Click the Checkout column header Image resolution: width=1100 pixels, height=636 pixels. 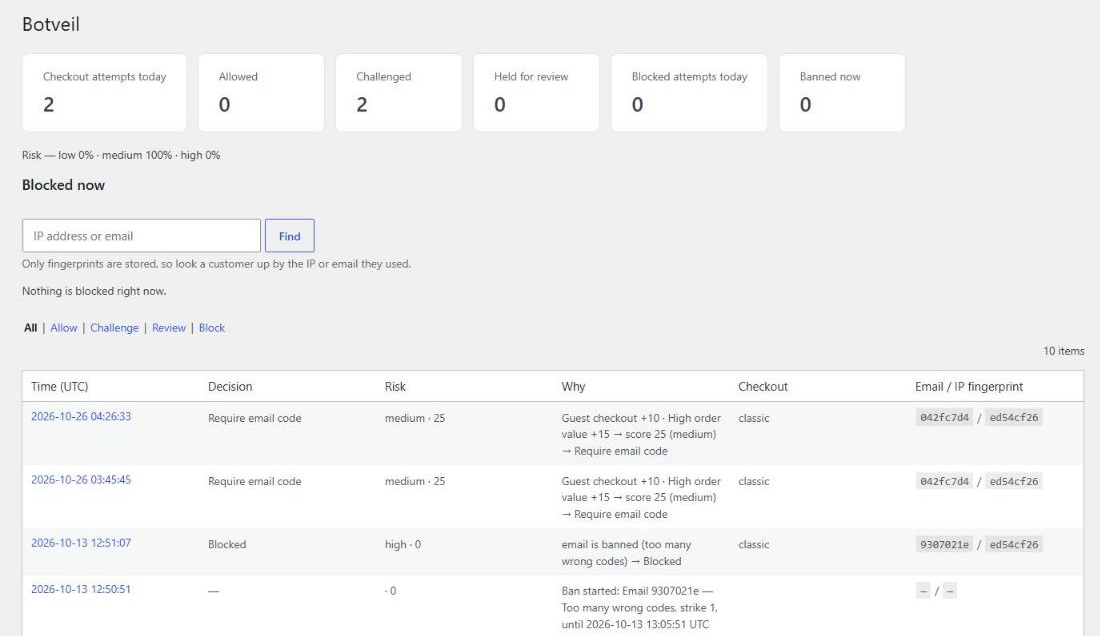[763, 386]
